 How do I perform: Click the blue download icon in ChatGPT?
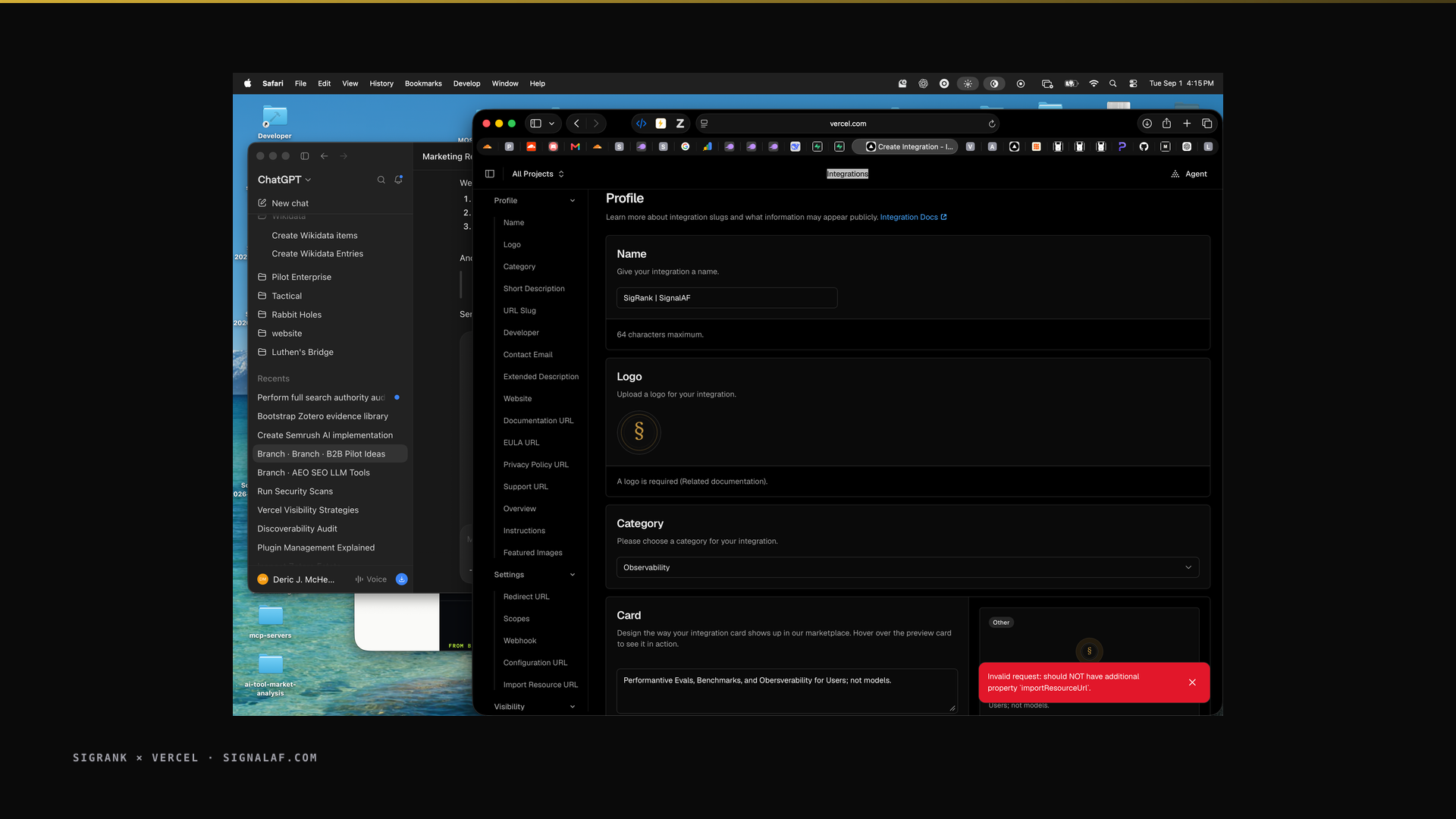(x=402, y=579)
